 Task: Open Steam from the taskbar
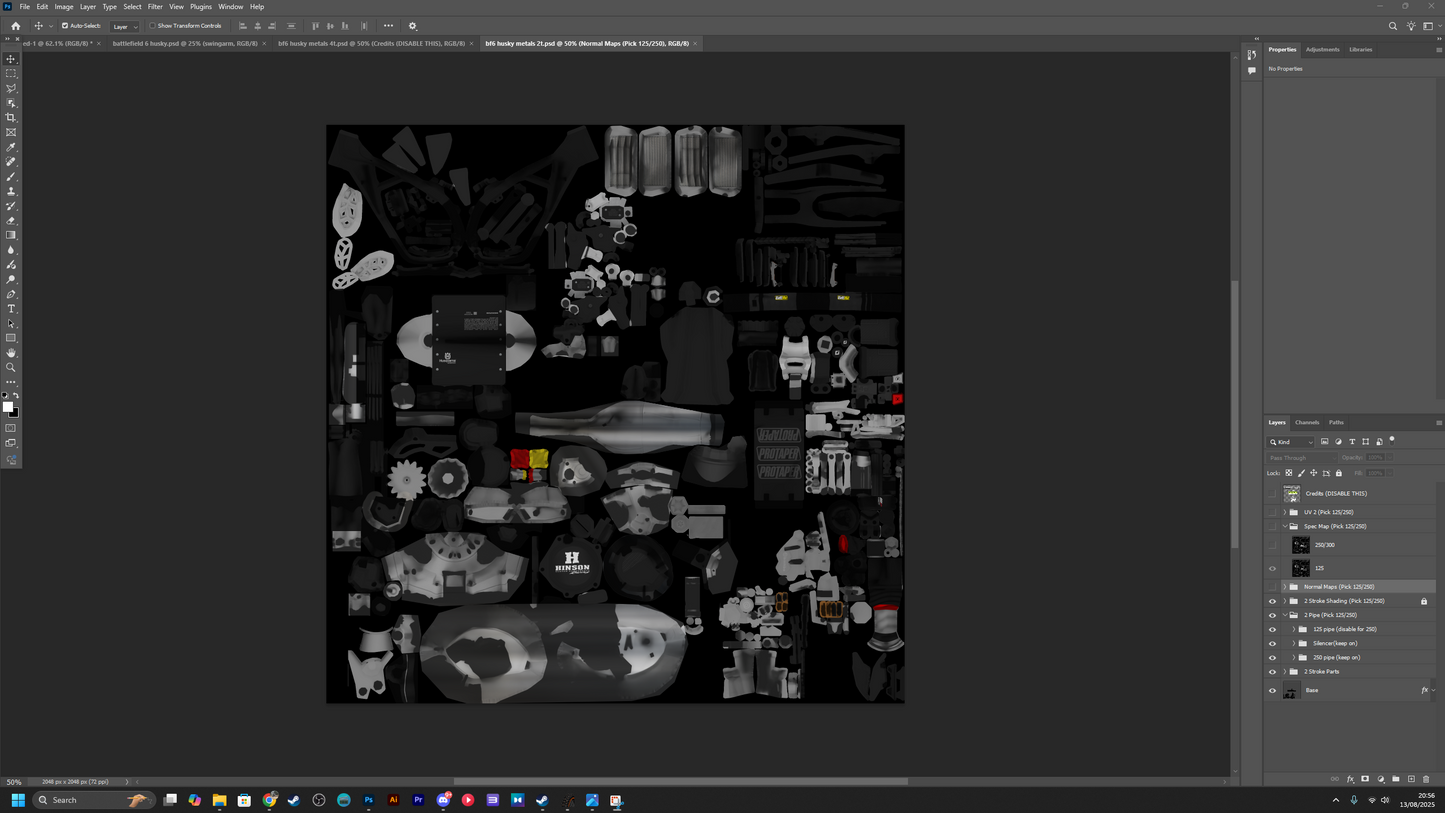click(x=294, y=800)
